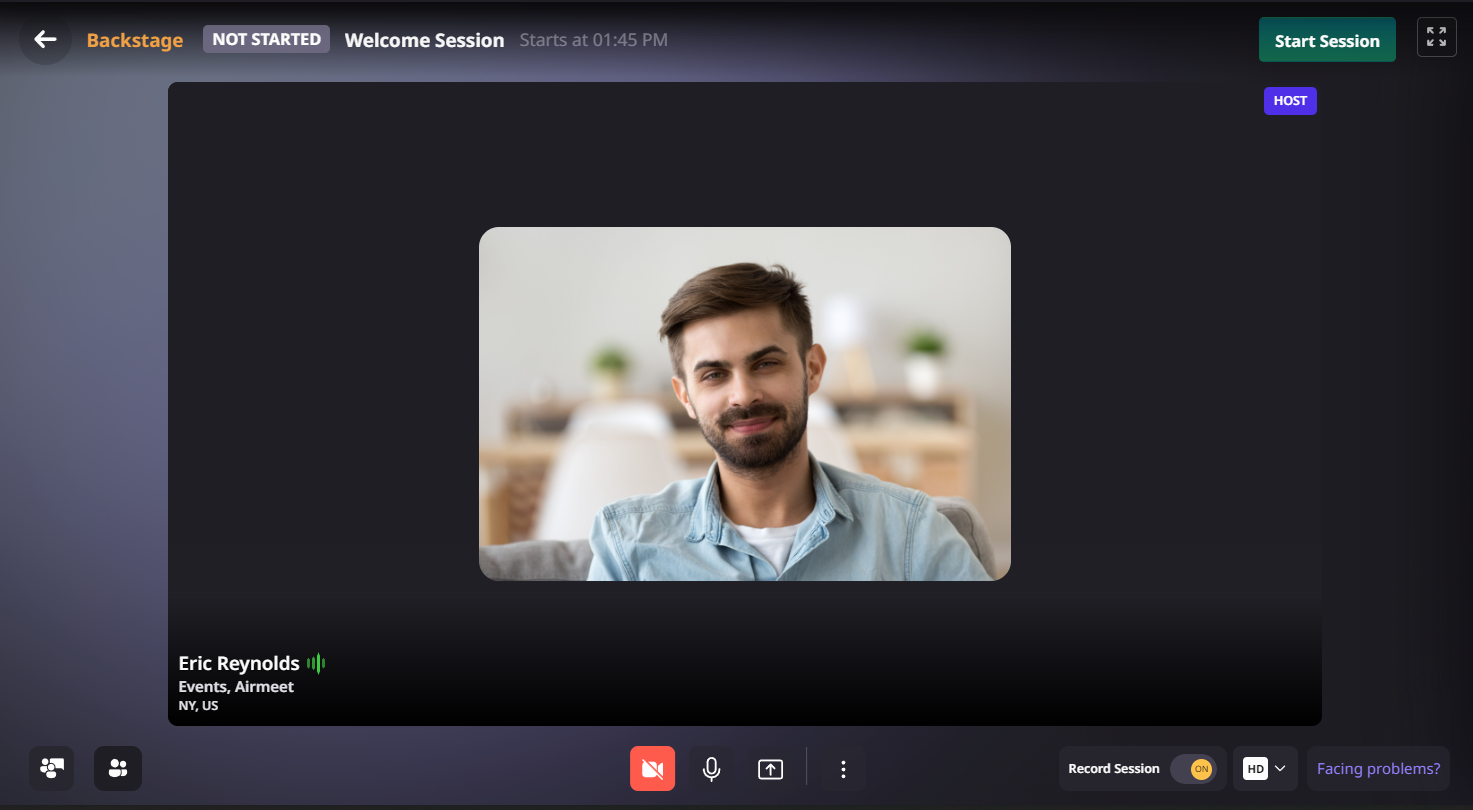
Task: Click the Record Session label
Action: pyautogui.click(x=1114, y=769)
